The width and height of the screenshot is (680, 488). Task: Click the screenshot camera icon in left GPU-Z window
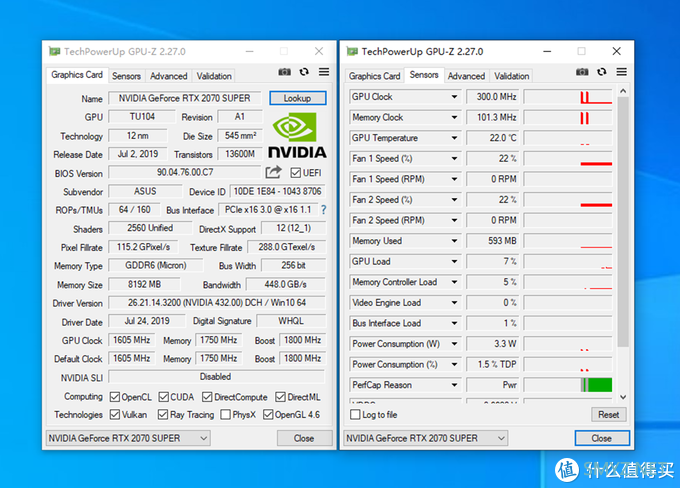[x=284, y=72]
